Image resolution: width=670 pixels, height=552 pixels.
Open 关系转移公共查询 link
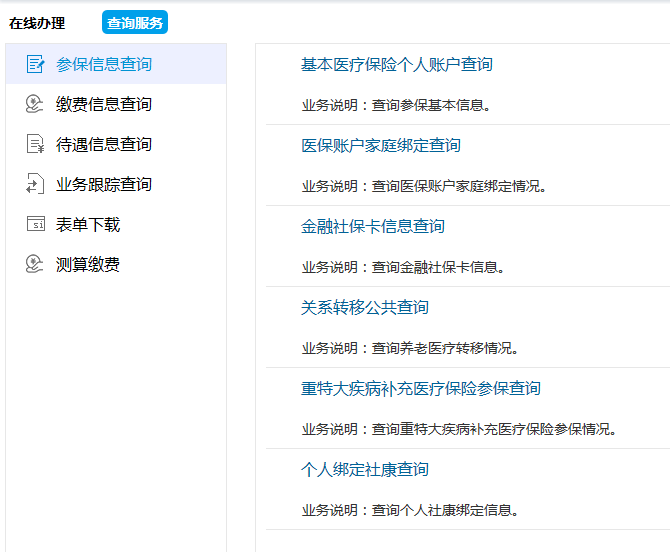pyautogui.click(x=365, y=307)
